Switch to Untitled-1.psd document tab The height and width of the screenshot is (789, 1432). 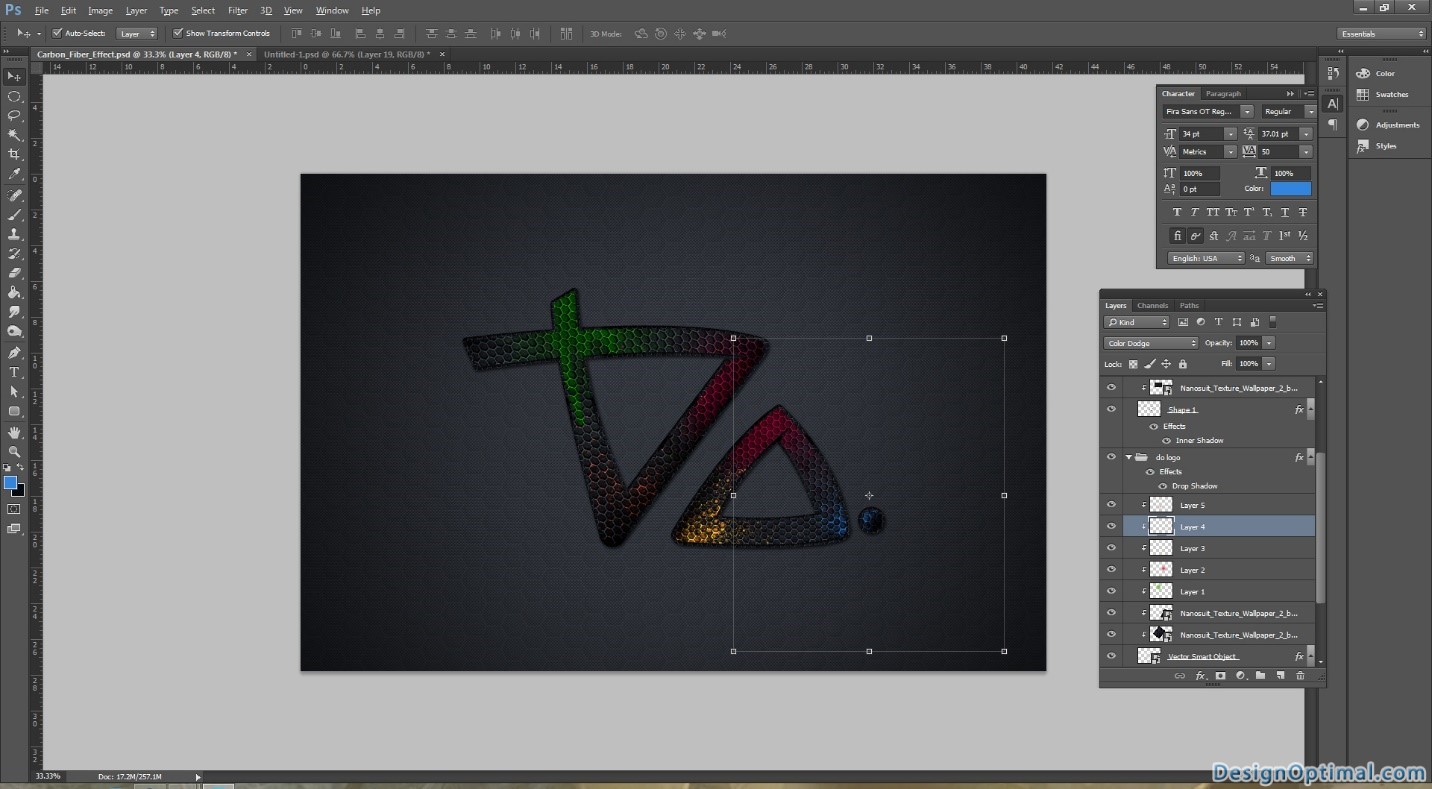347,54
